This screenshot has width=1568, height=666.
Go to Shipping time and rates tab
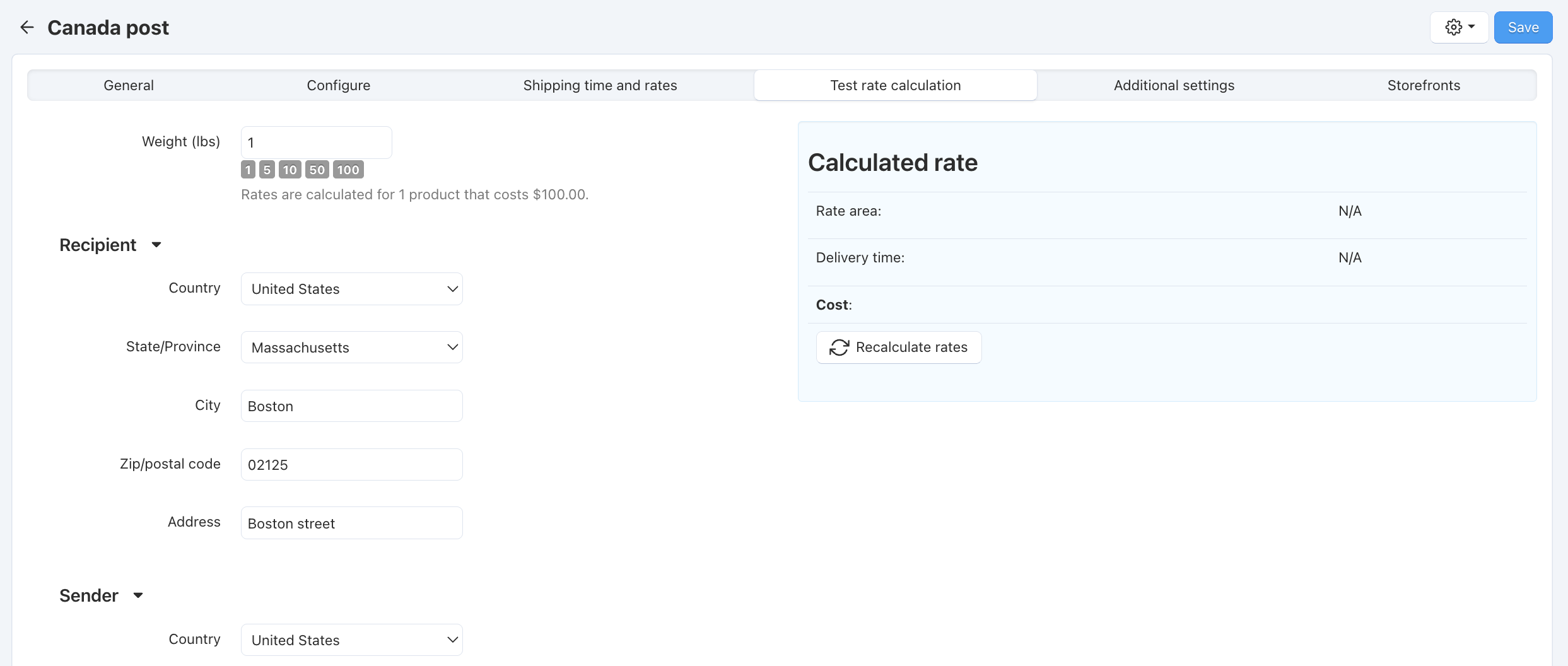coord(600,85)
